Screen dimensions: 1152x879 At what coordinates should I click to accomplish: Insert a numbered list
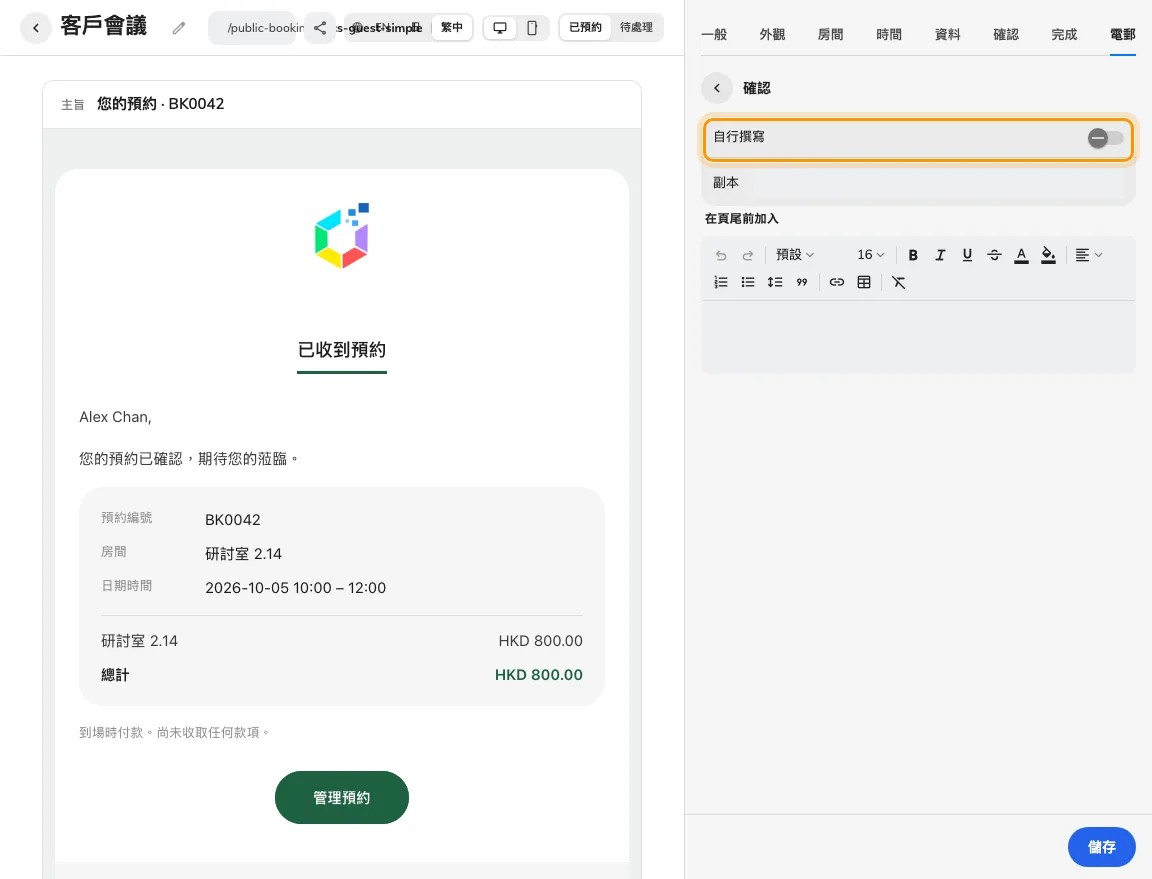tap(721, 282)
